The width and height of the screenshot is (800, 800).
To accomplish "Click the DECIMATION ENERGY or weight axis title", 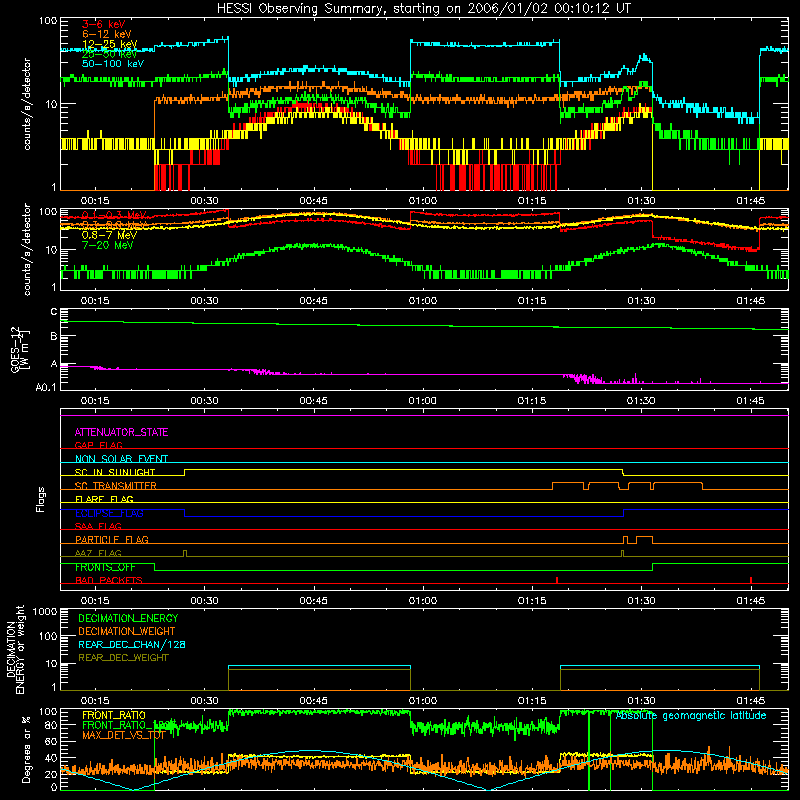I will coord(15,650).
